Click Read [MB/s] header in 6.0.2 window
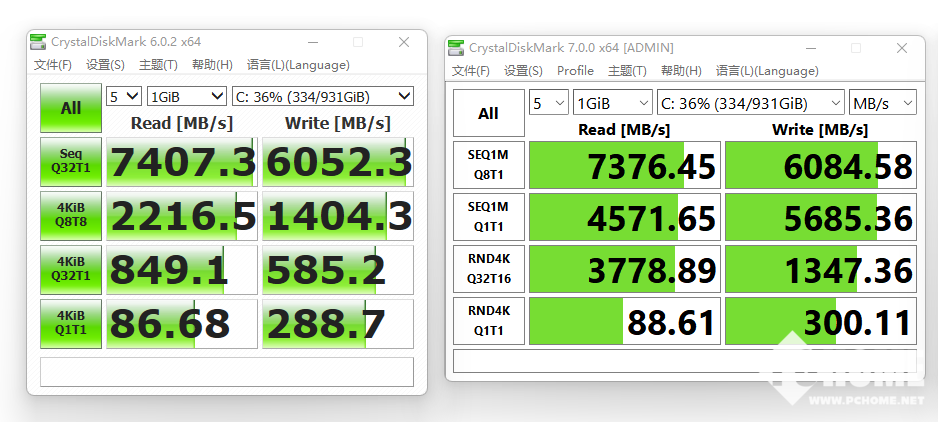 tap(182, 123)
